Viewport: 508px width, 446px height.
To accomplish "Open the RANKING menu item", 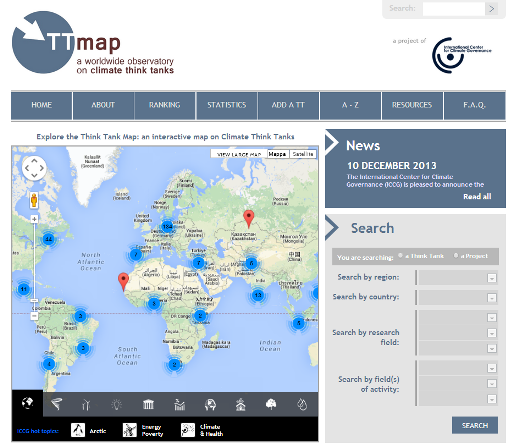I will pyautogui.click(x=165, y=105).
